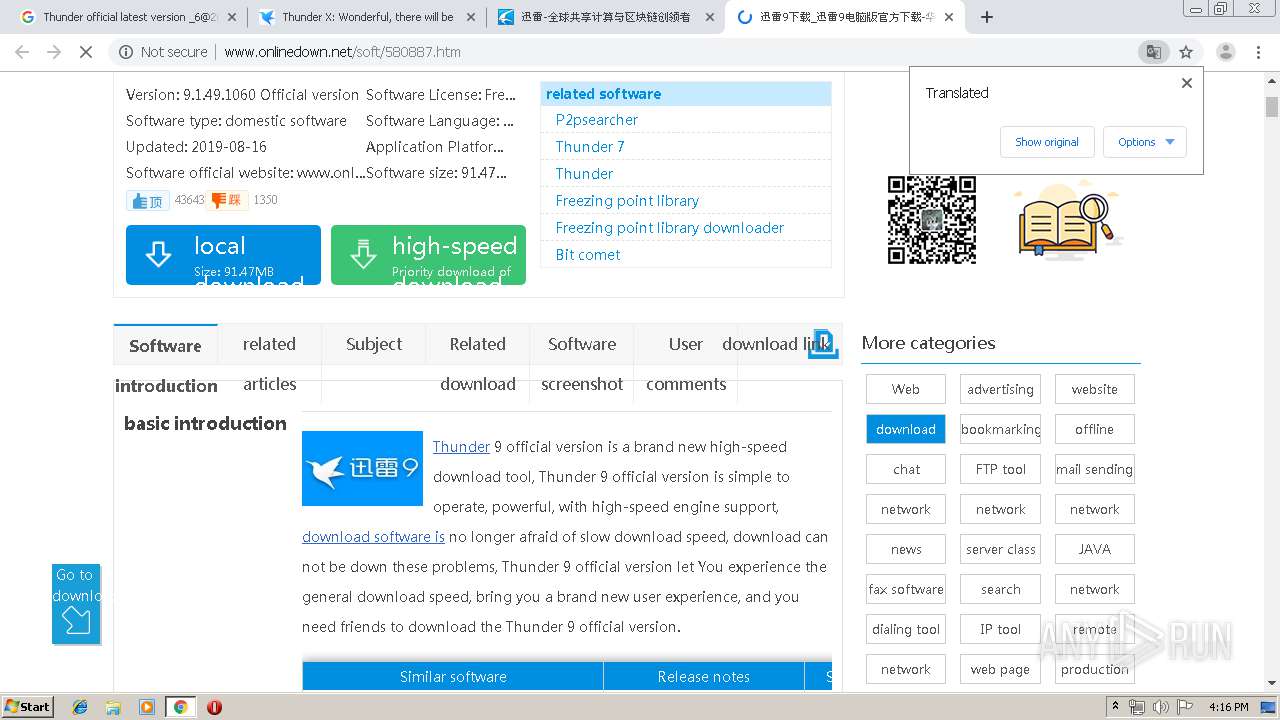Open the Chrome profile avatar menu
This screenshot has width=1280, height=720.
pos(1225,52)
